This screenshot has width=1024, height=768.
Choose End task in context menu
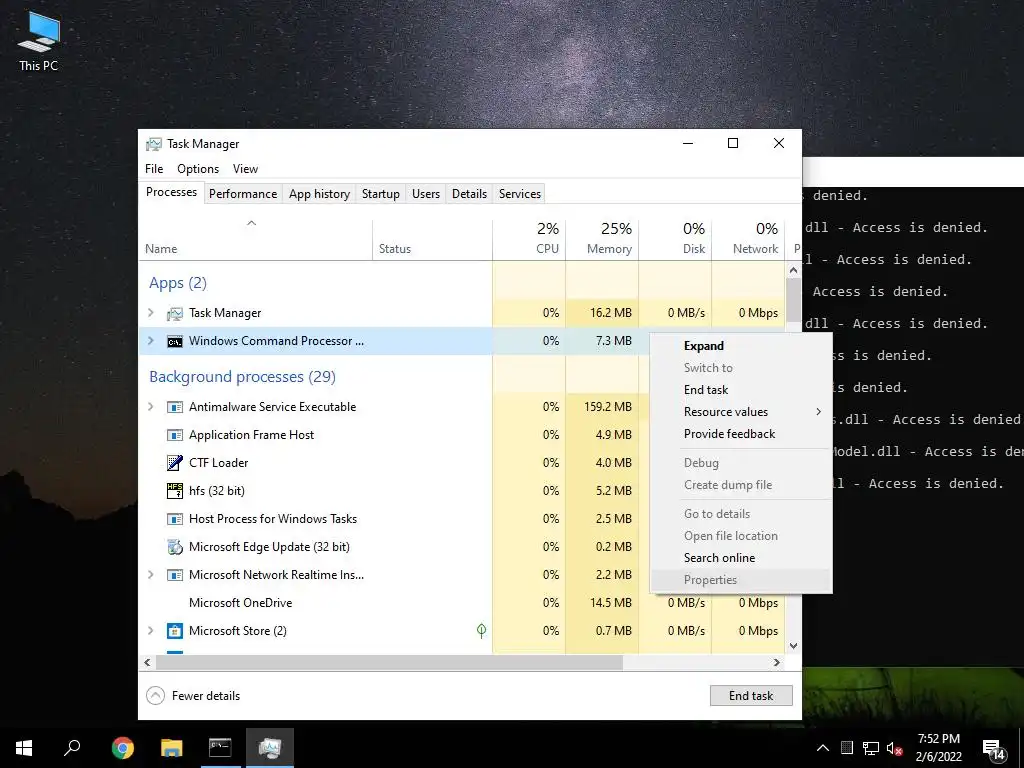pyautogui.click(x=741, y=390)
